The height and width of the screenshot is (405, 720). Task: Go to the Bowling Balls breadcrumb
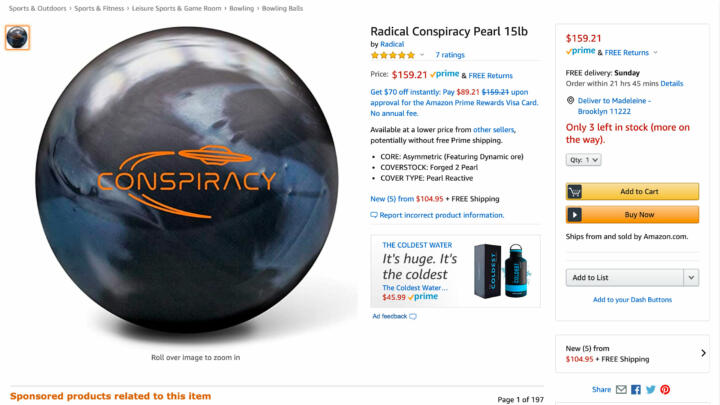coord(282,8)
